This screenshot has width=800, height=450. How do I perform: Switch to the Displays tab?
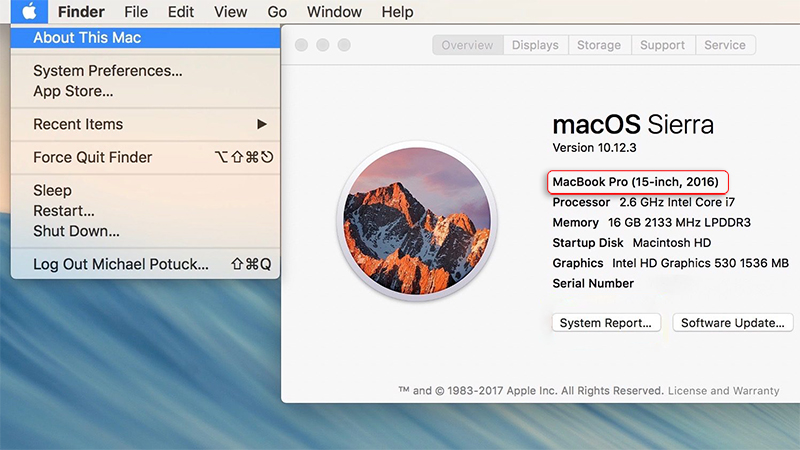(535, 45)
